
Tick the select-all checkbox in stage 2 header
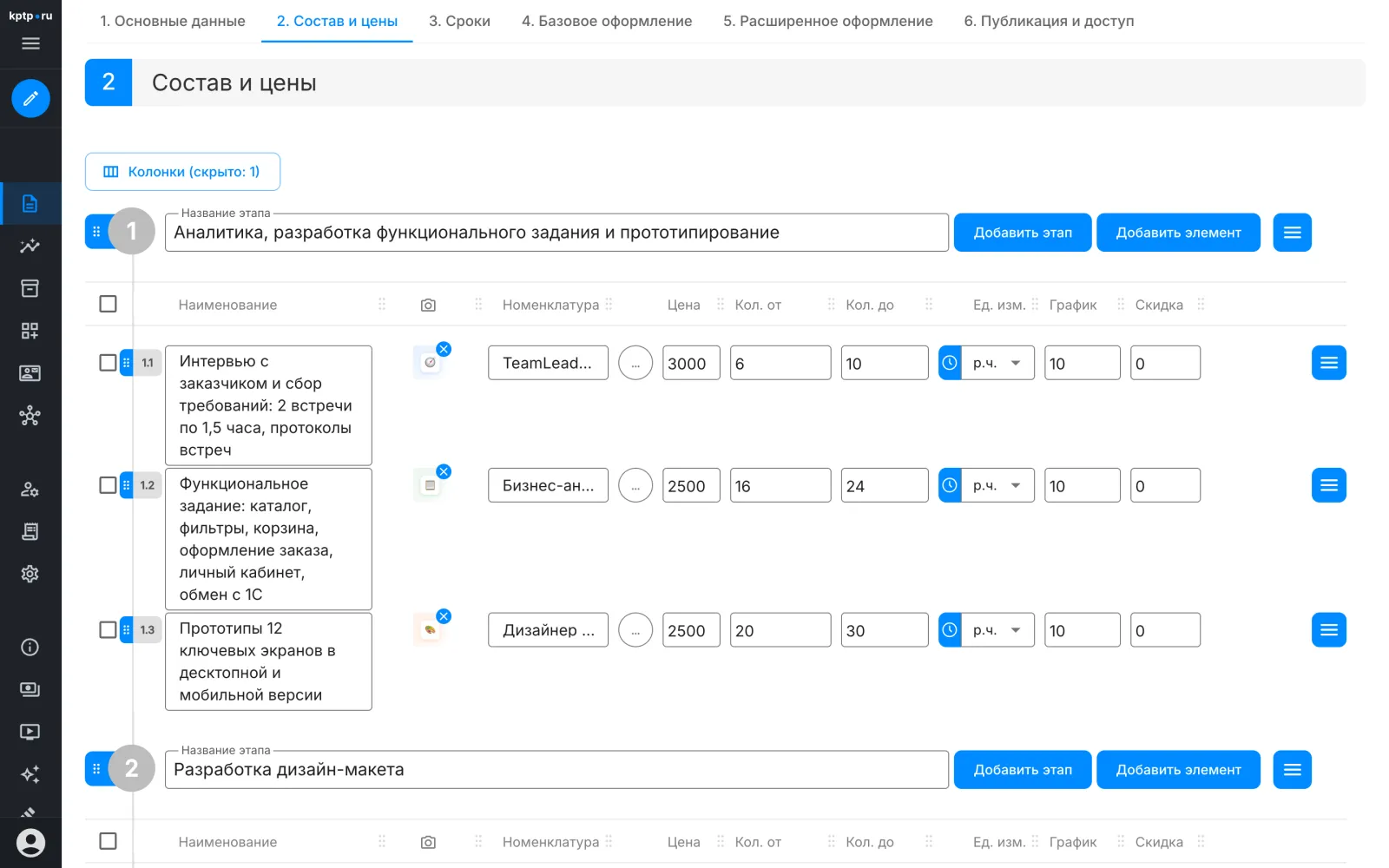(x=108, y=841)
